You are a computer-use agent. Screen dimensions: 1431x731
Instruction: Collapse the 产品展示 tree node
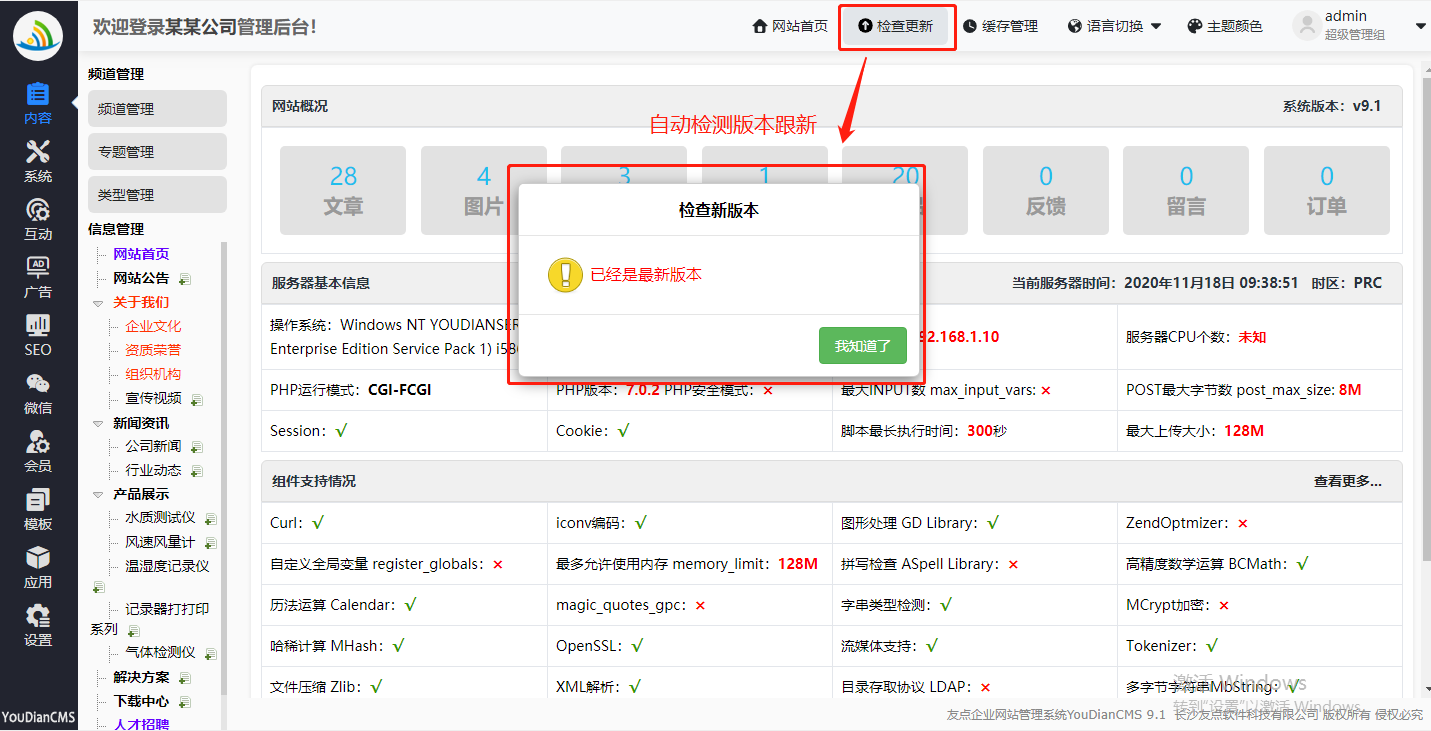[98, 494]
